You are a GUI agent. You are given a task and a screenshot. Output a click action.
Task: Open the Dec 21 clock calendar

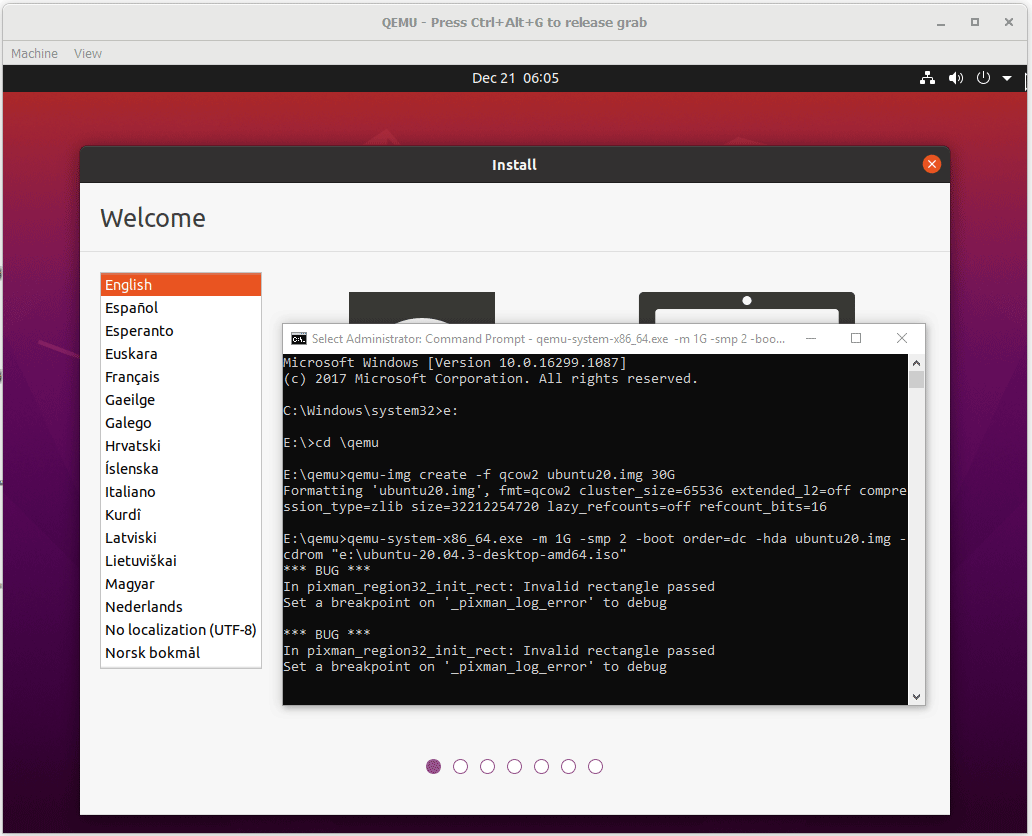click(x=515, y=77)
